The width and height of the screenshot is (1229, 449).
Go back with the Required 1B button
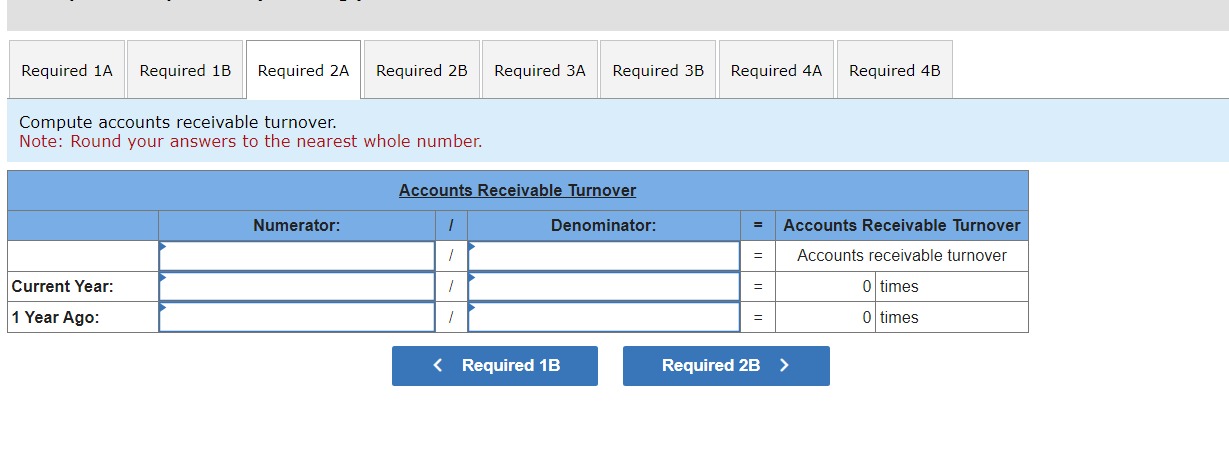tap(495, 366)
